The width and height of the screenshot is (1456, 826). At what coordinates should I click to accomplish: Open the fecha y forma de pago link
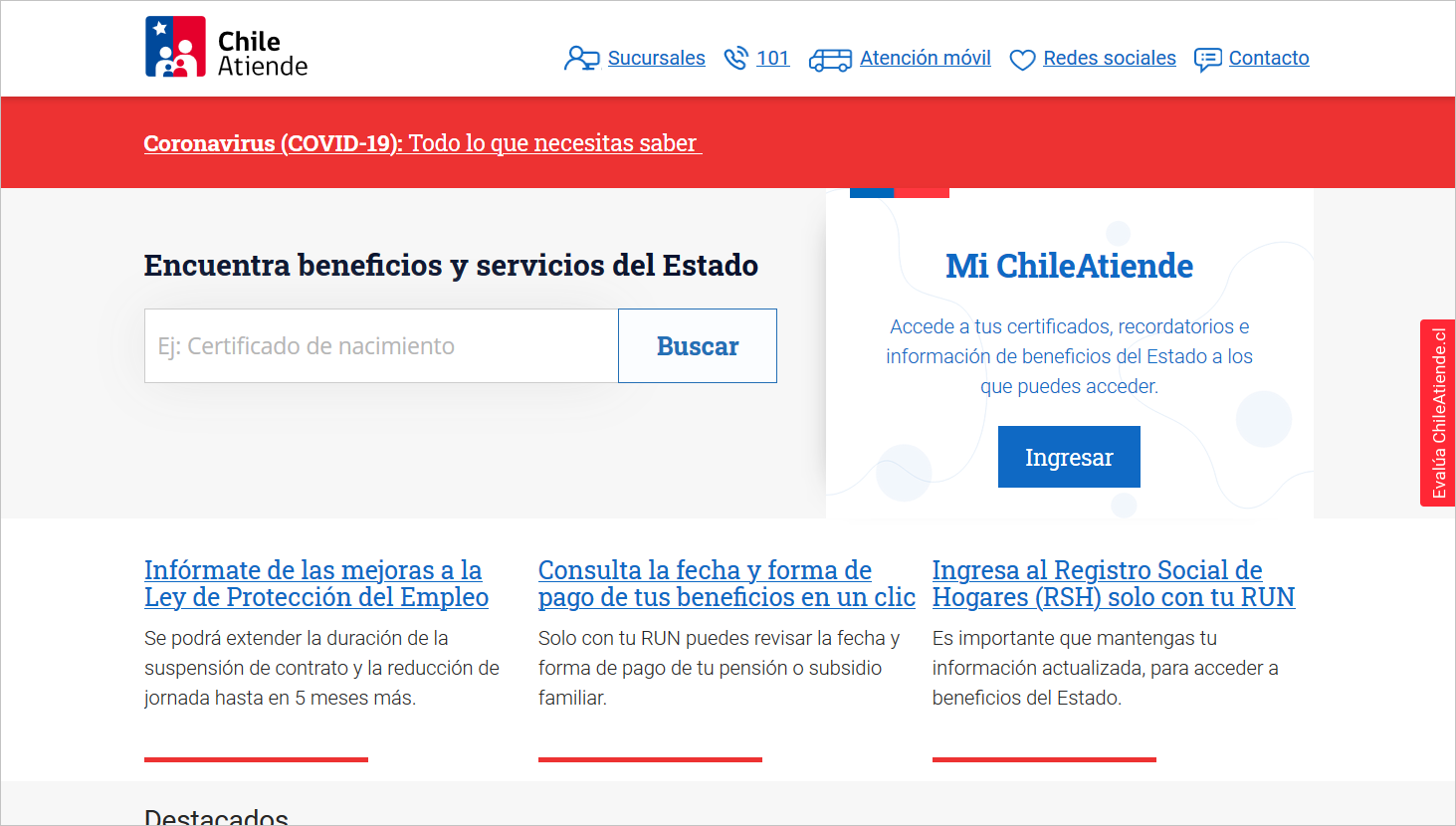(x=727, y=583)
